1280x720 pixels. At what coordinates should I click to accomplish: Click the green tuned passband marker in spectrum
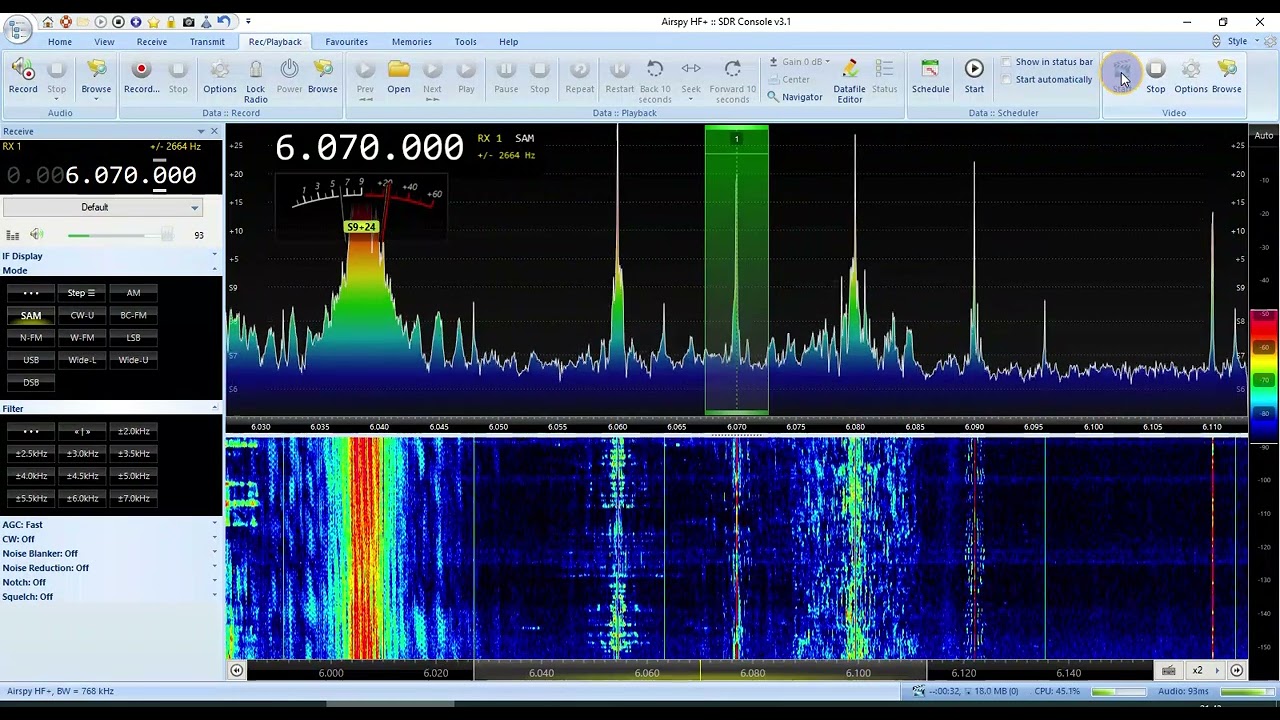pos(737,270)
